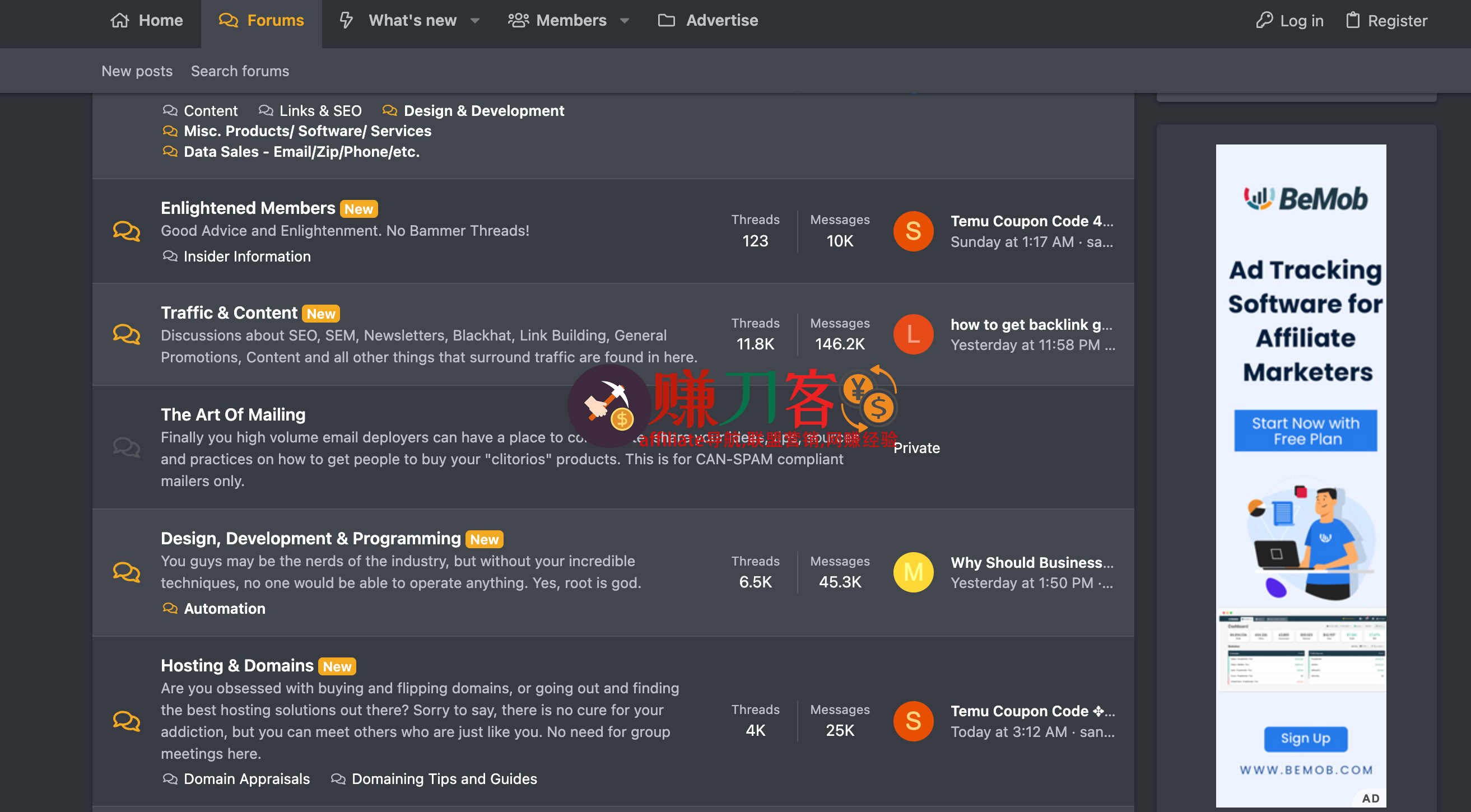Click the orange S avatar for Enlightened Members
1471x812 pixels.
913,231
